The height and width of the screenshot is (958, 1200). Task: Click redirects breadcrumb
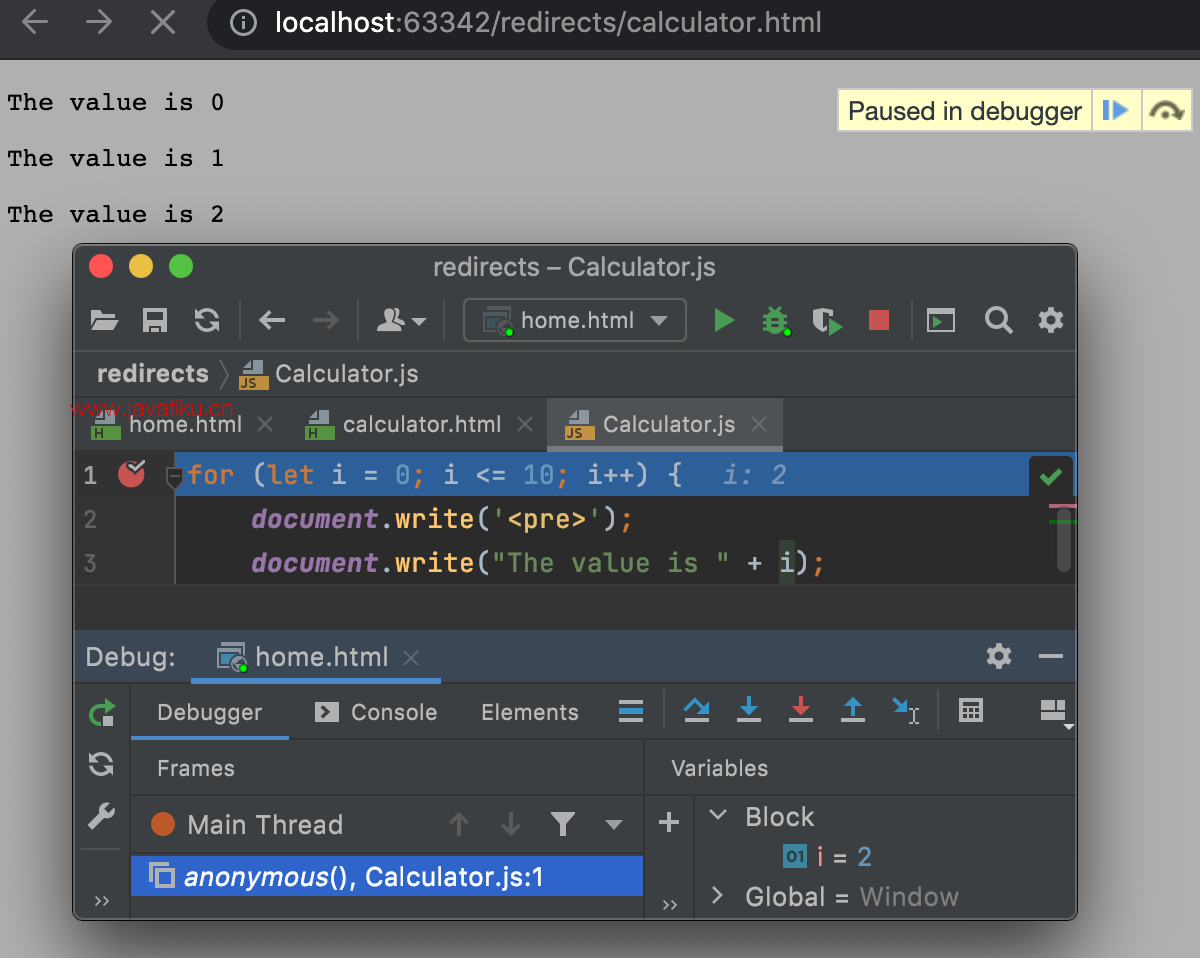(x=153, y=374)
